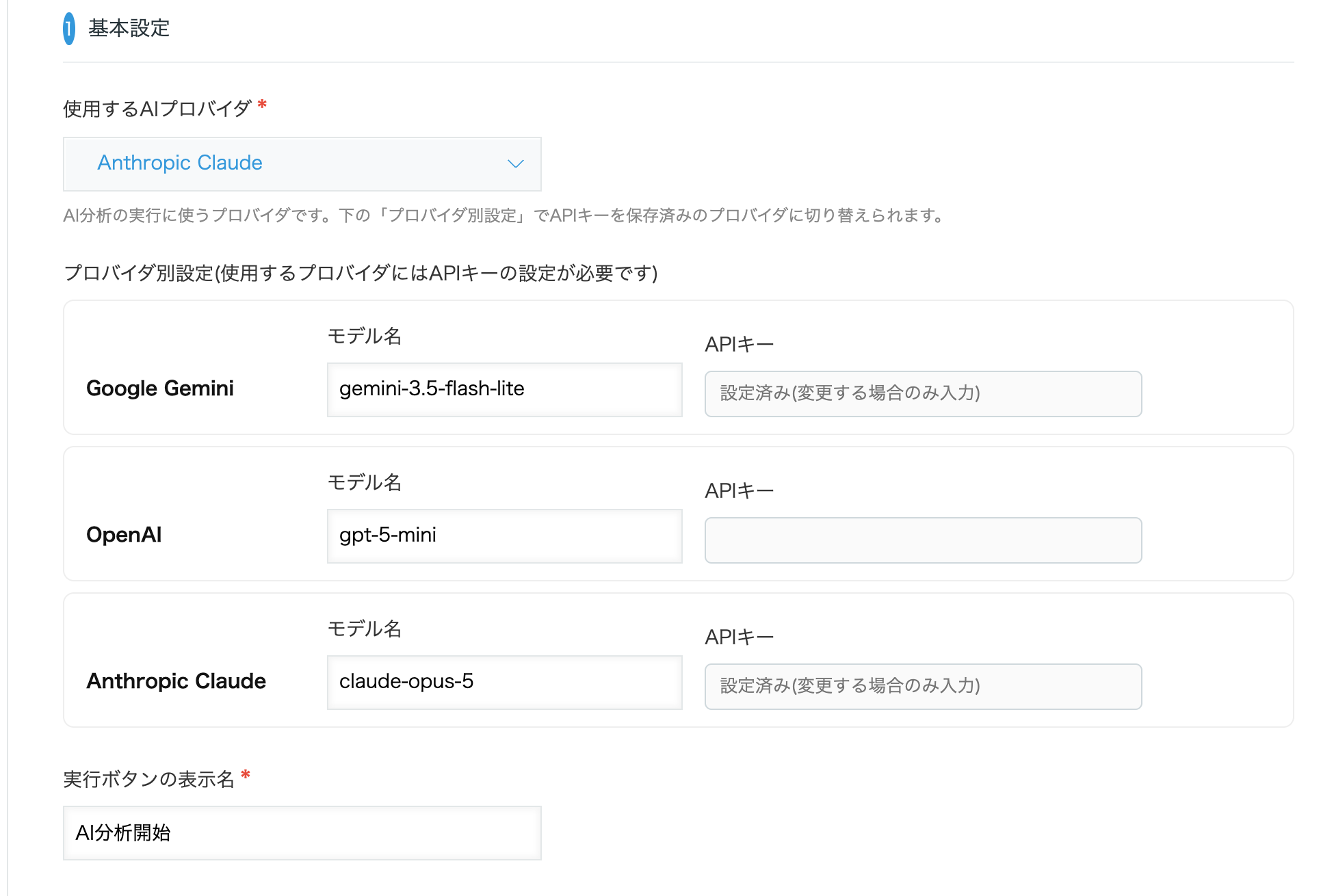Focus the Anthropic Claude API key field

(923, 686)
